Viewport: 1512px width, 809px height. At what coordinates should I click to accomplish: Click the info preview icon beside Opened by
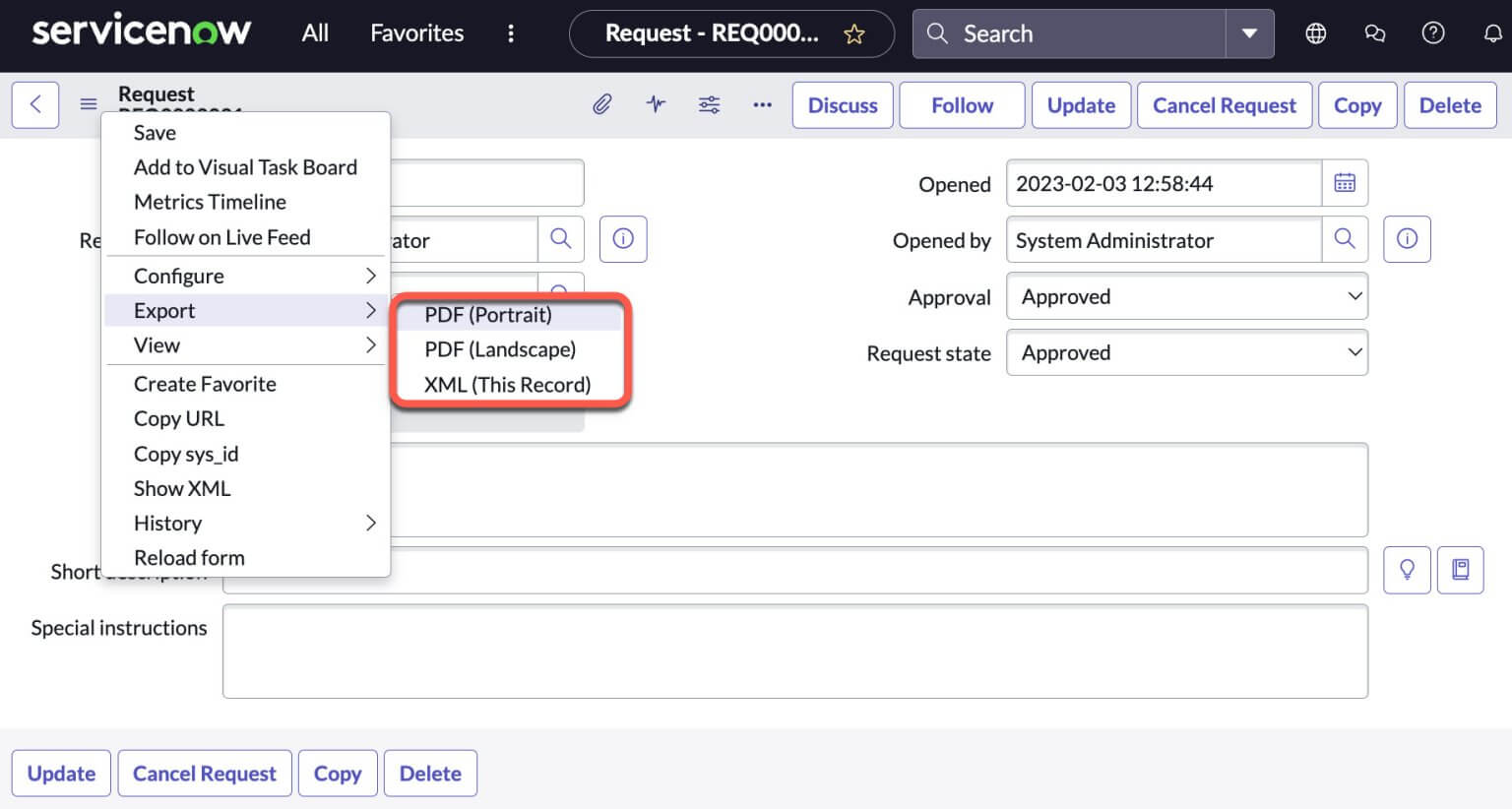[x=1407, y=238]
